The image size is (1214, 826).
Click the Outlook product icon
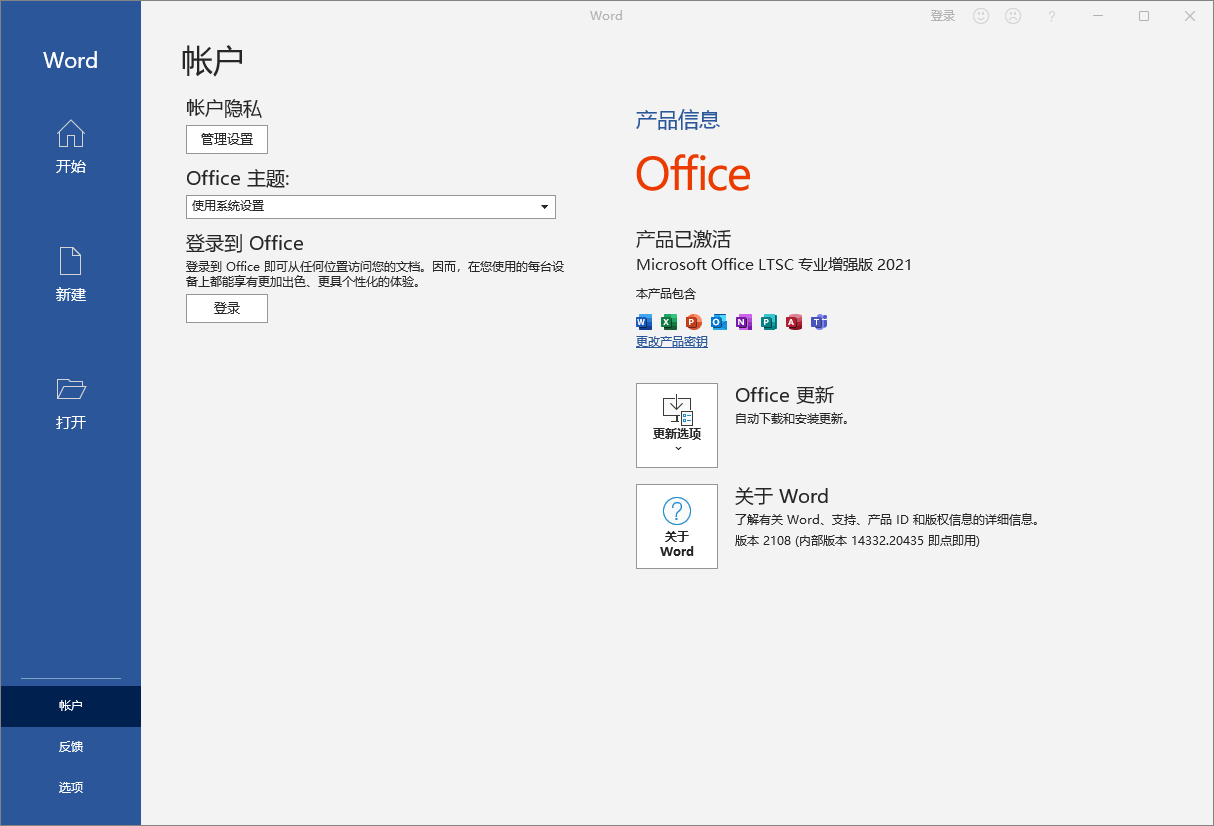tap(719, 322)
